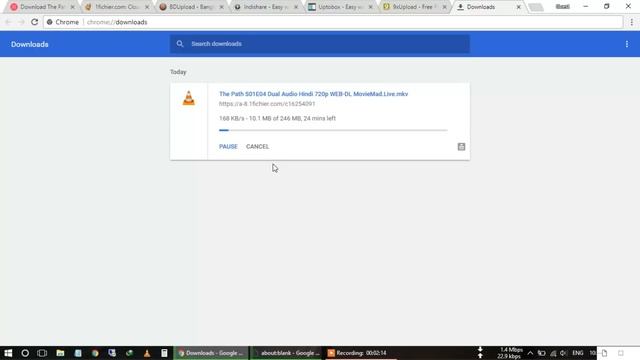Viewport: 640px width, 360px height.
Task: Switch to 9xUpload tab
Action: (x=414, y=7)
